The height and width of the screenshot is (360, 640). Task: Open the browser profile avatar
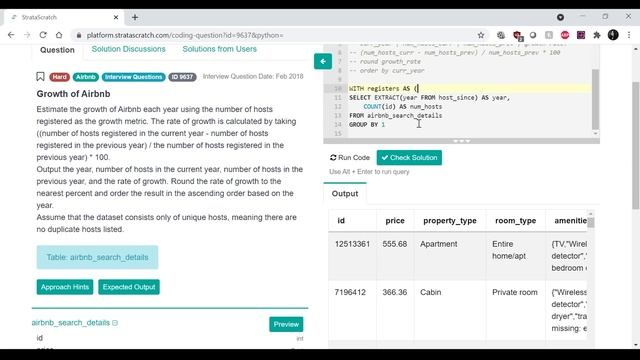tap(613, 35)
